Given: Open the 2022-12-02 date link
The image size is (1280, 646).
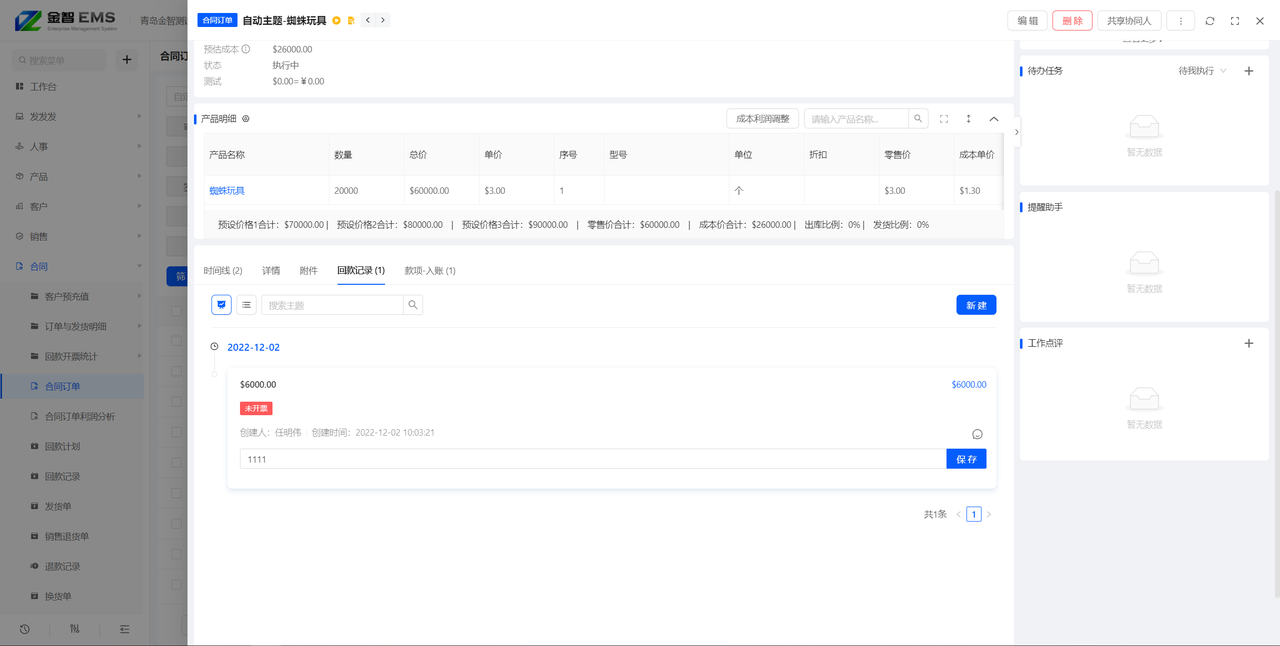Looking at the screenshot, I should click(x=254, y=348).
